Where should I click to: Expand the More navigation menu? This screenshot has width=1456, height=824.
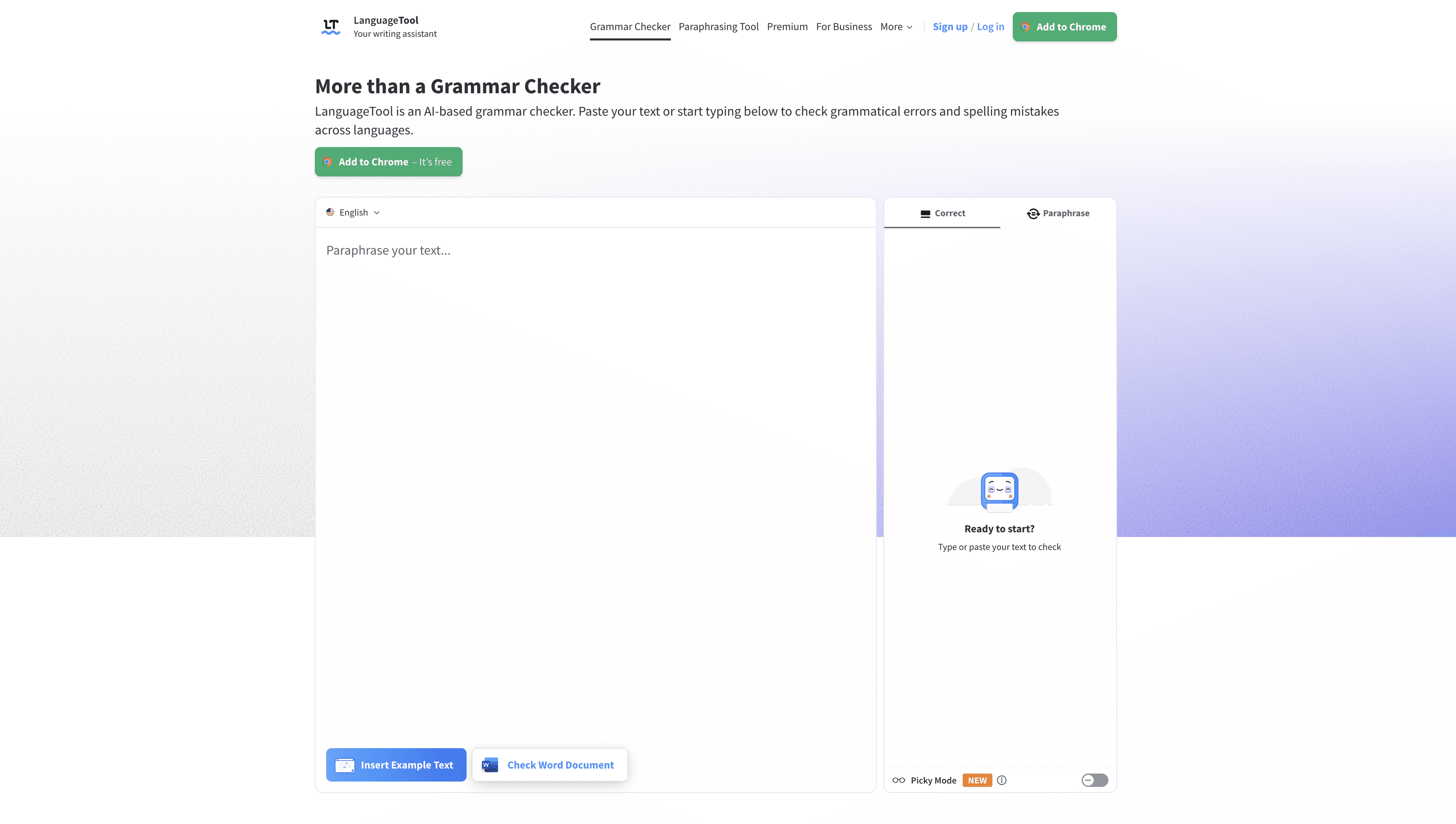click(x=896, y=27)
